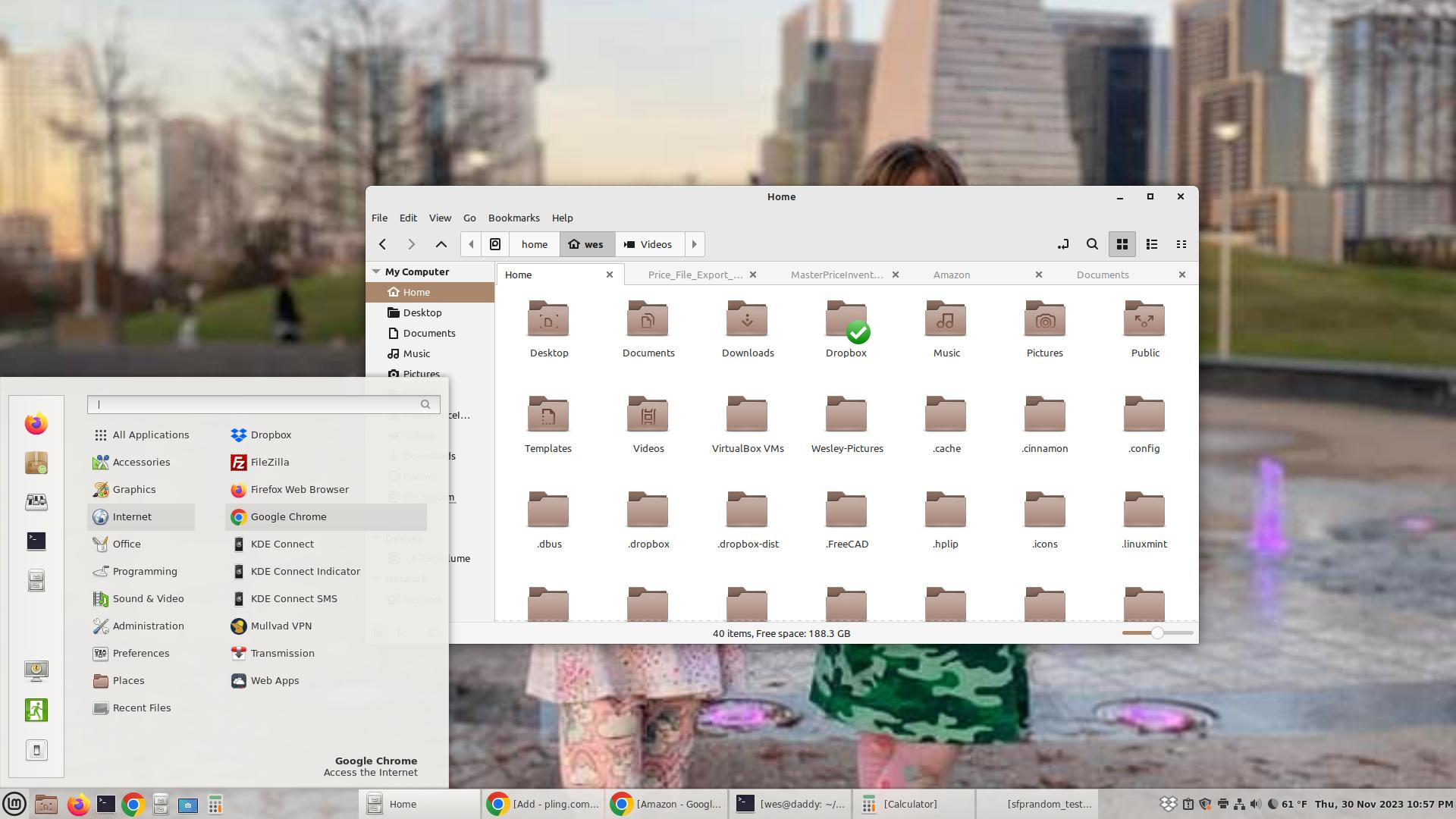Toggle location entry icon in file manager
The width and height of the screenshot is (1456, 819).
[x=1063, y=244]
